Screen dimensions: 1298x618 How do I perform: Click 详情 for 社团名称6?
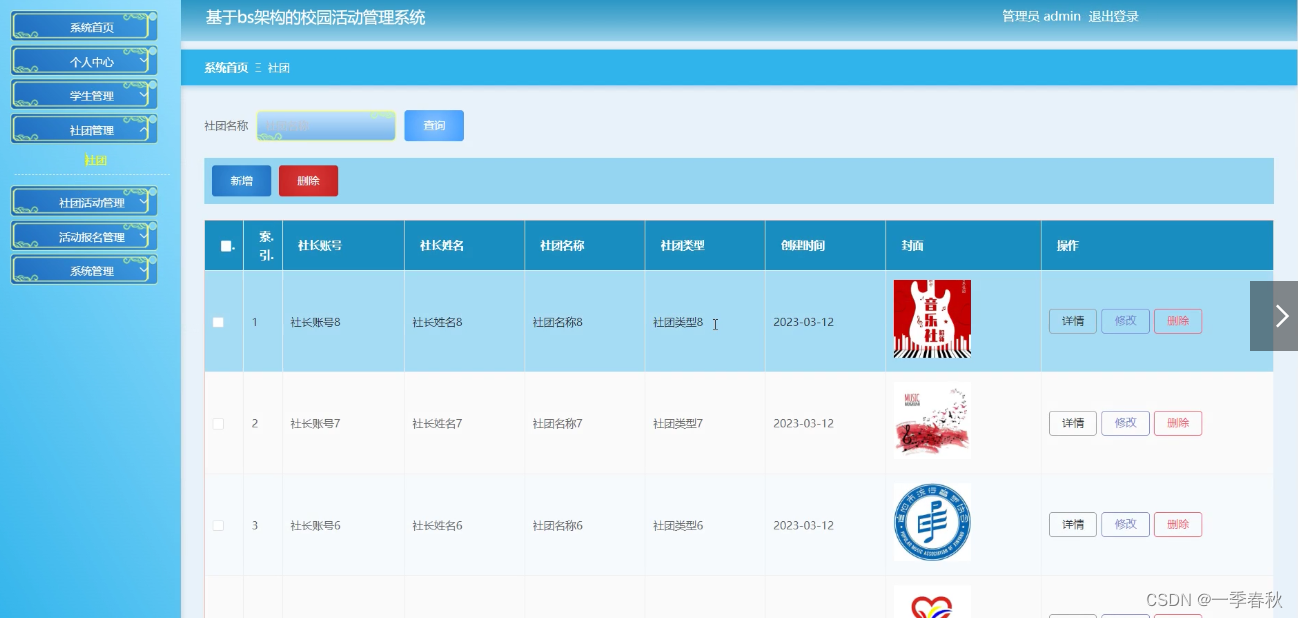click(x=1072, y=524)
